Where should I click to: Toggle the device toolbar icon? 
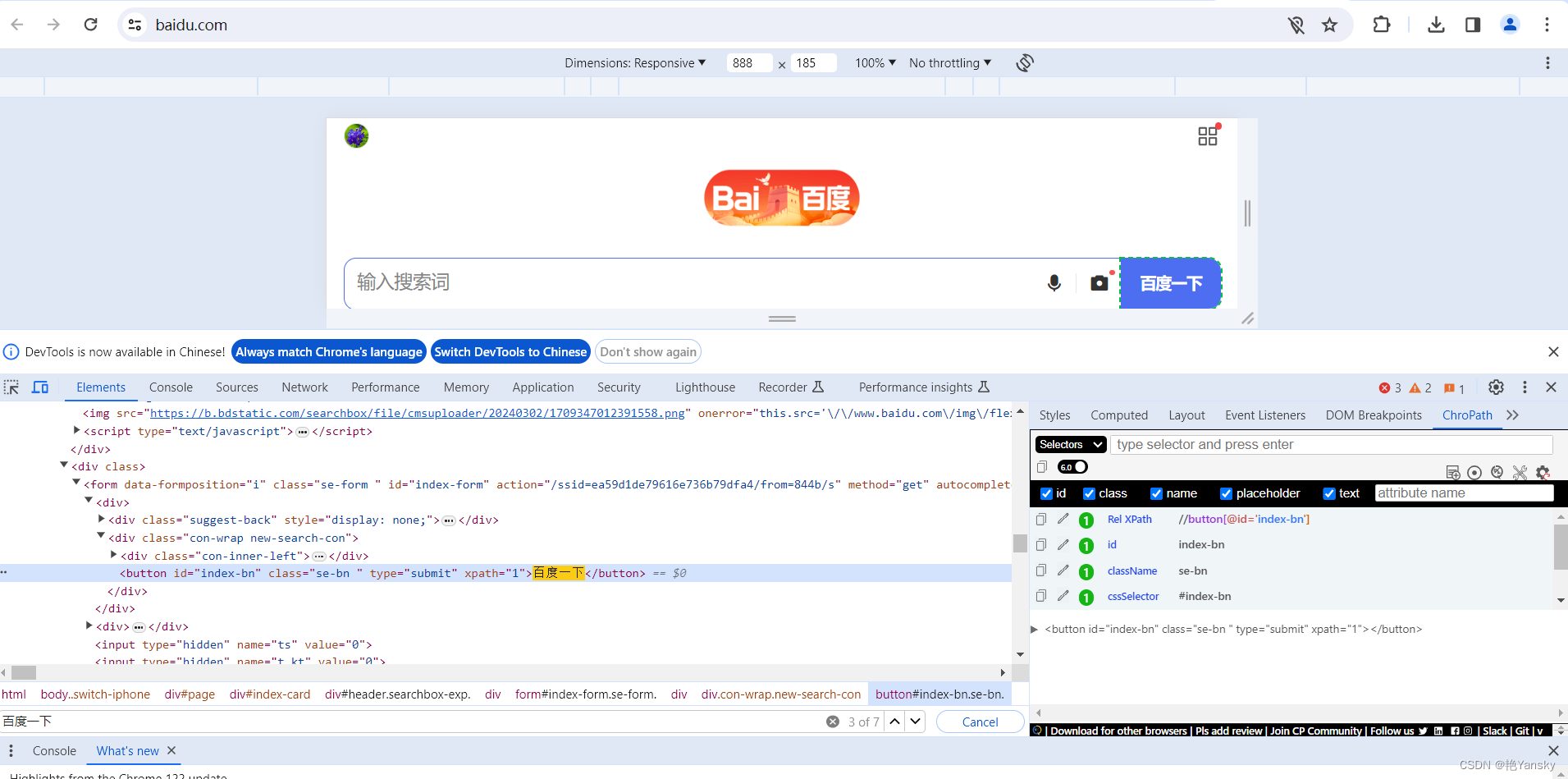(x=40, y=387)
